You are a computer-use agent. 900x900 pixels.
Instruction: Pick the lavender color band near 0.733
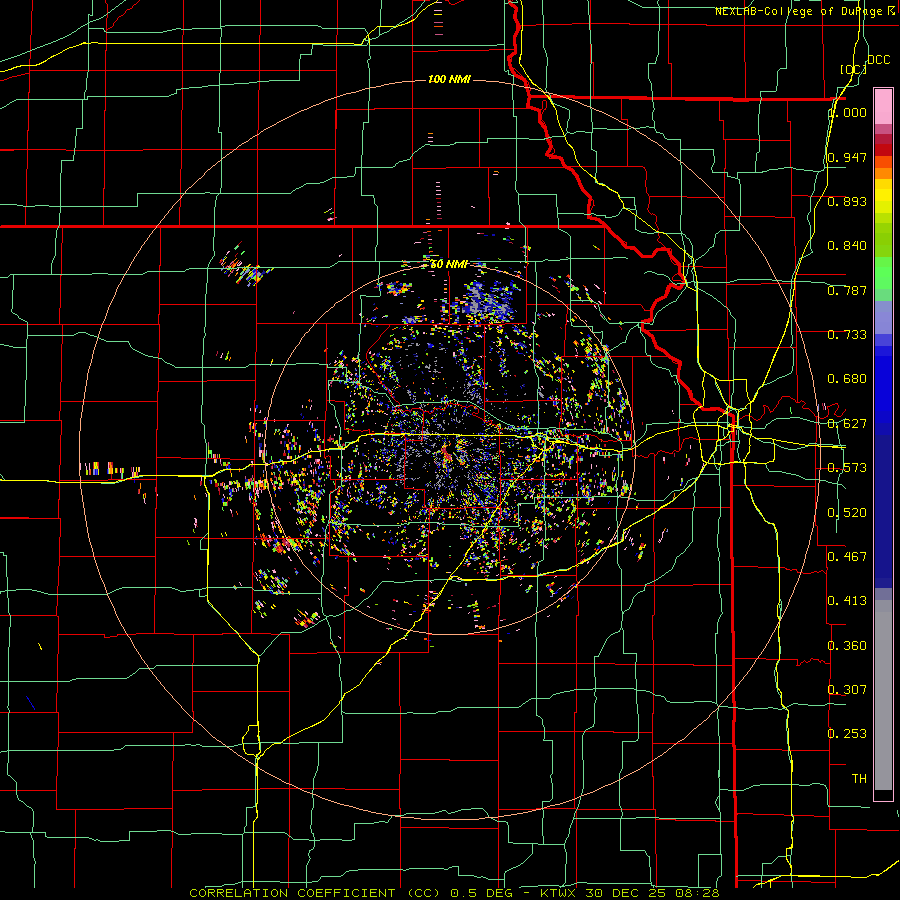click(x=883, y=317)
